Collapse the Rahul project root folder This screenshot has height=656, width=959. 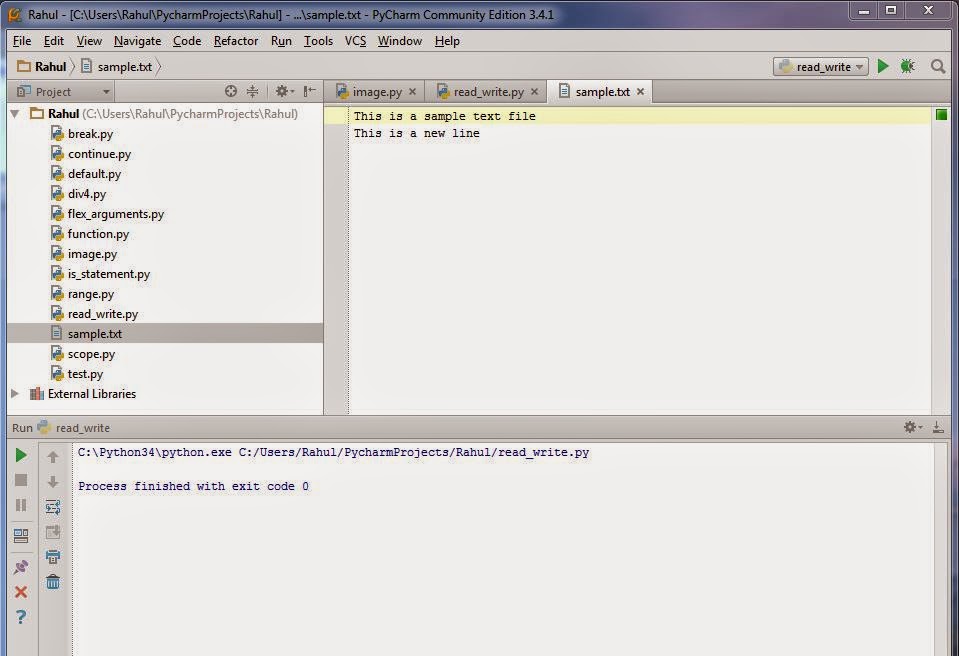pos(15,114)
